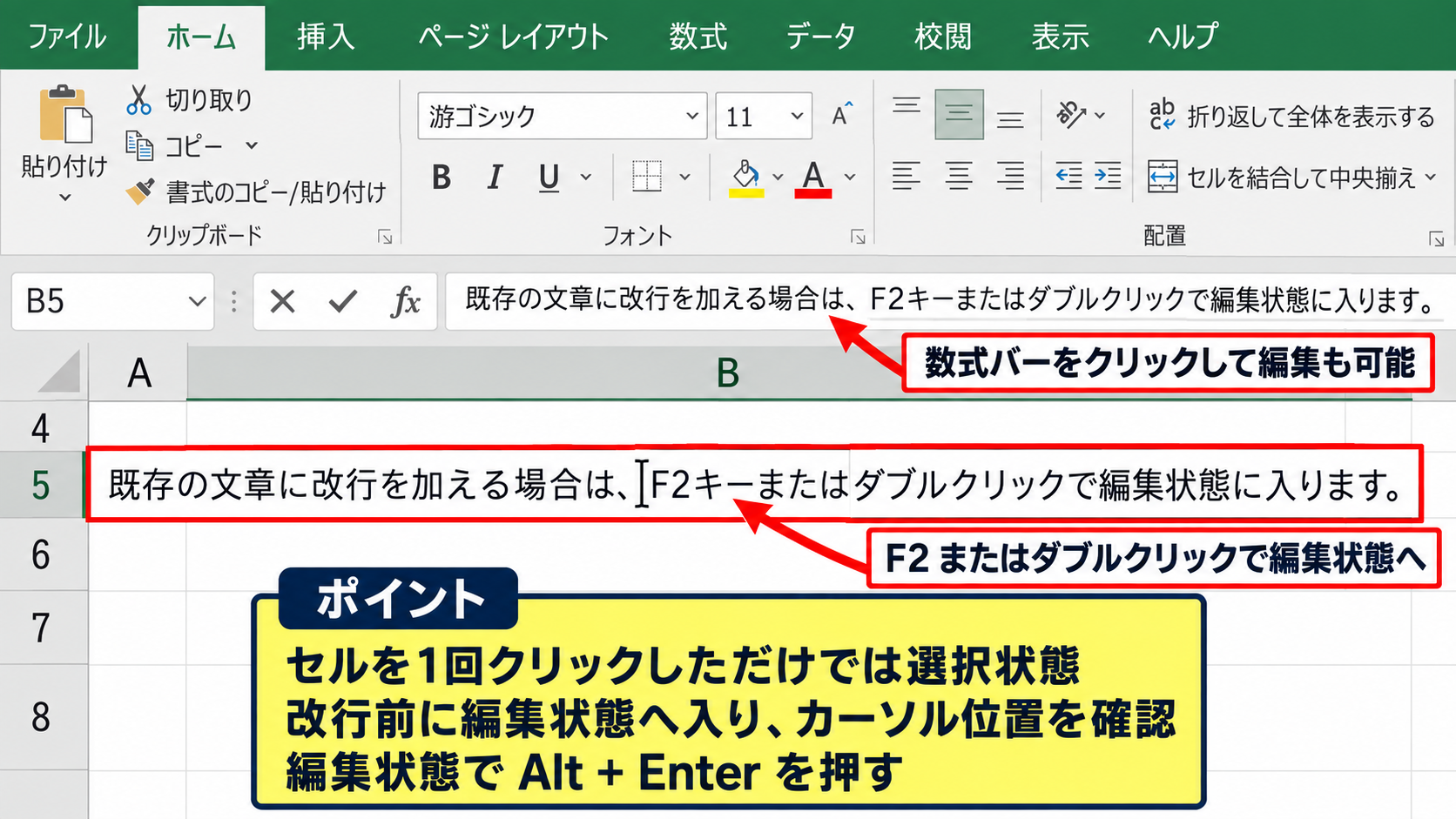Apply yellow fill color bucket

746,178
